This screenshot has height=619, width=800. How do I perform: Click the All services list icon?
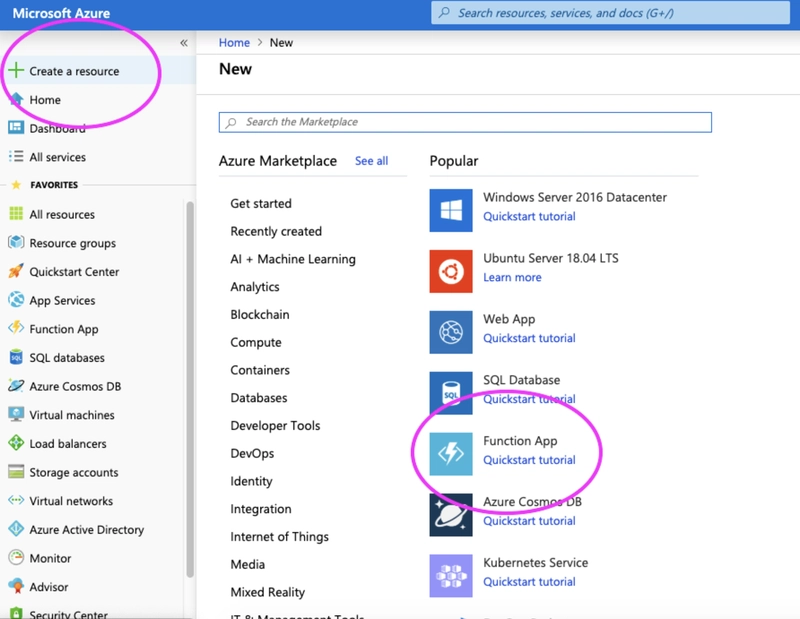(x=16, y=156)
